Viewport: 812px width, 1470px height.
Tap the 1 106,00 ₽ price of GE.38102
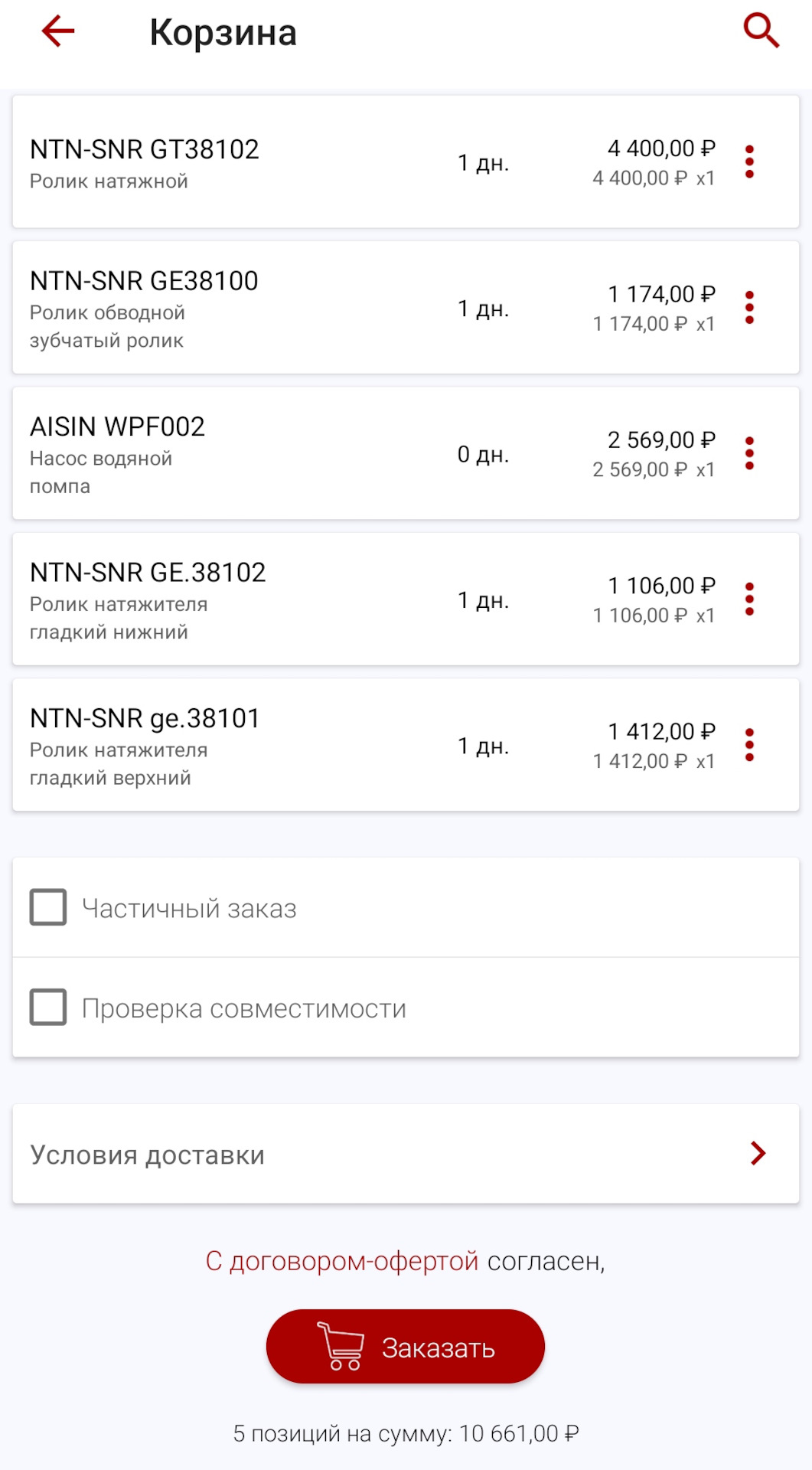point(661,586)
